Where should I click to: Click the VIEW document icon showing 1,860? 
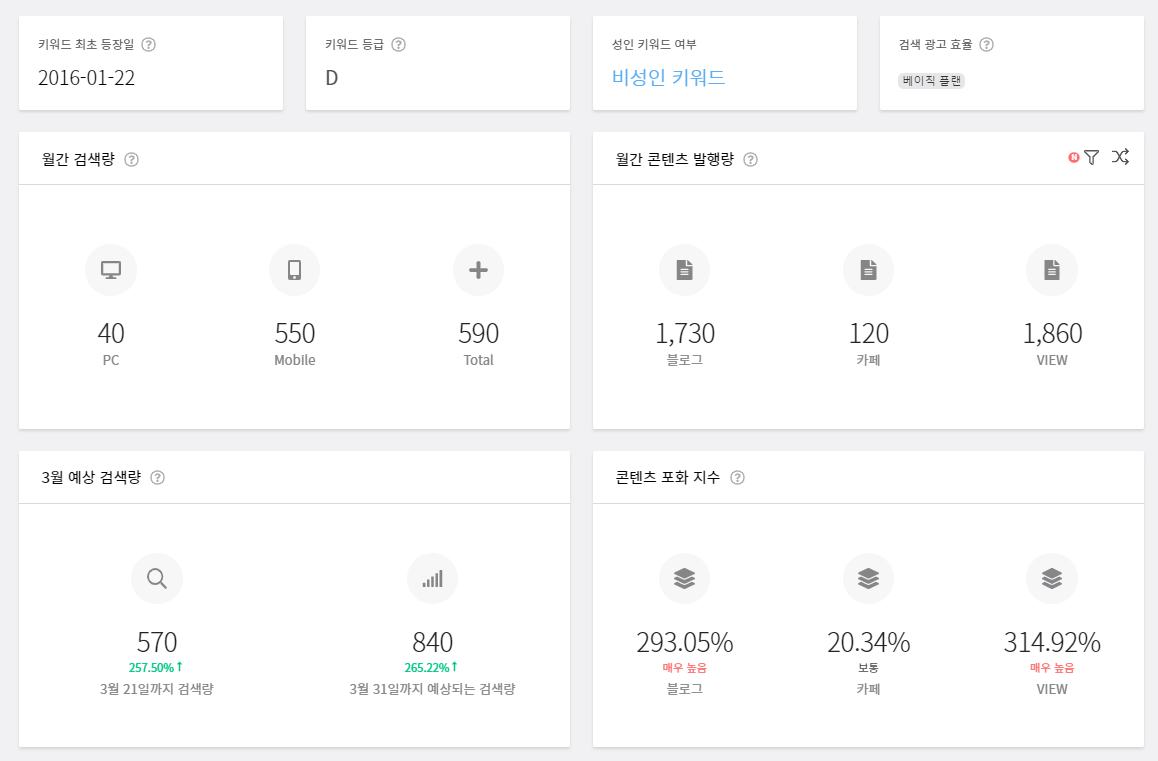click(x=1051, y=269)
